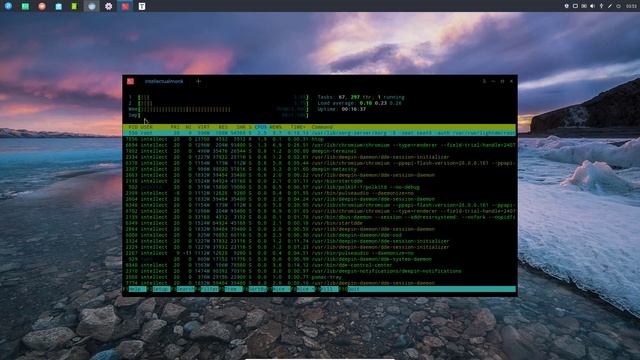This screenshot has width=640, height=360.
Task: Sort by the NI column header
Action: [x=188, y=127]
